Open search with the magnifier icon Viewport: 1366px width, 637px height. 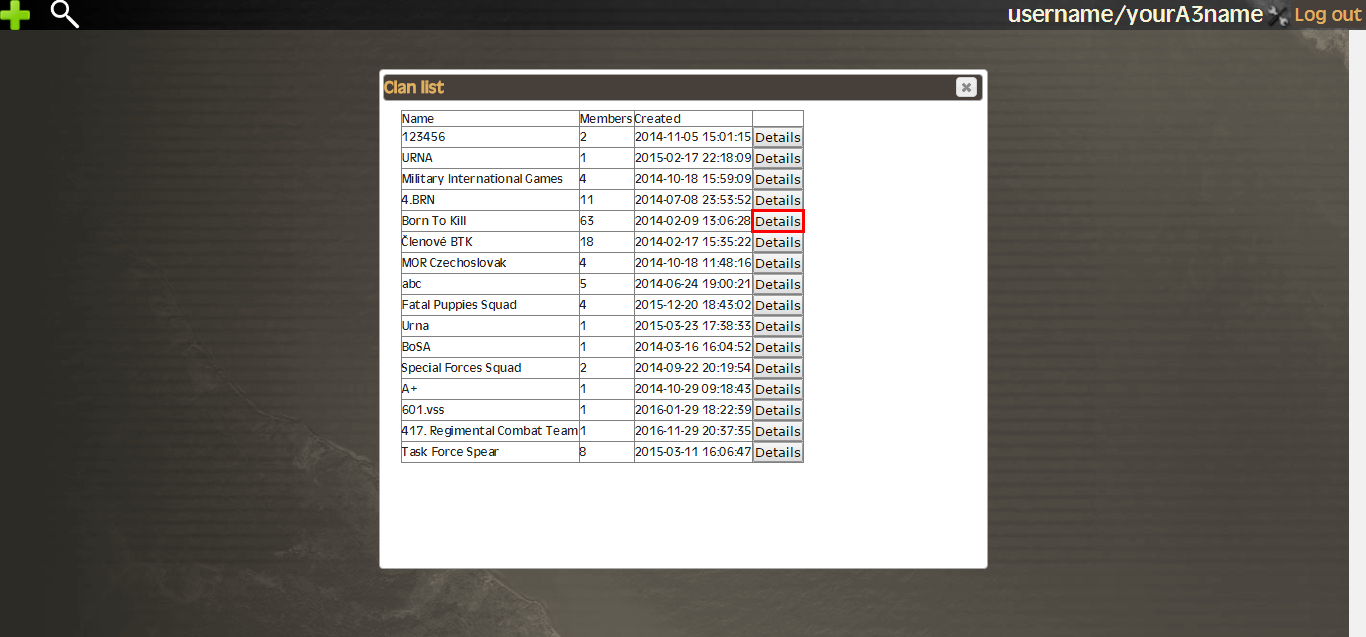(65, 14)
